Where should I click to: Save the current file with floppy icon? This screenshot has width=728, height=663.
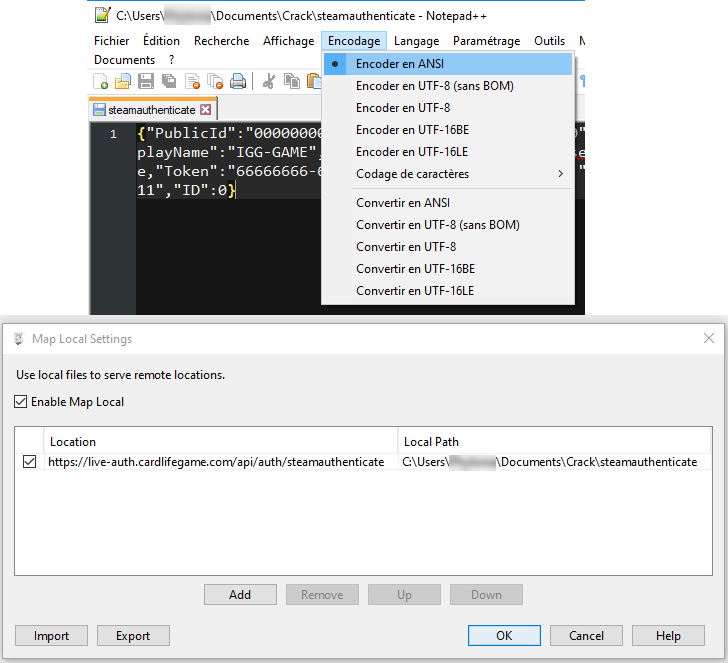(146, 81)
